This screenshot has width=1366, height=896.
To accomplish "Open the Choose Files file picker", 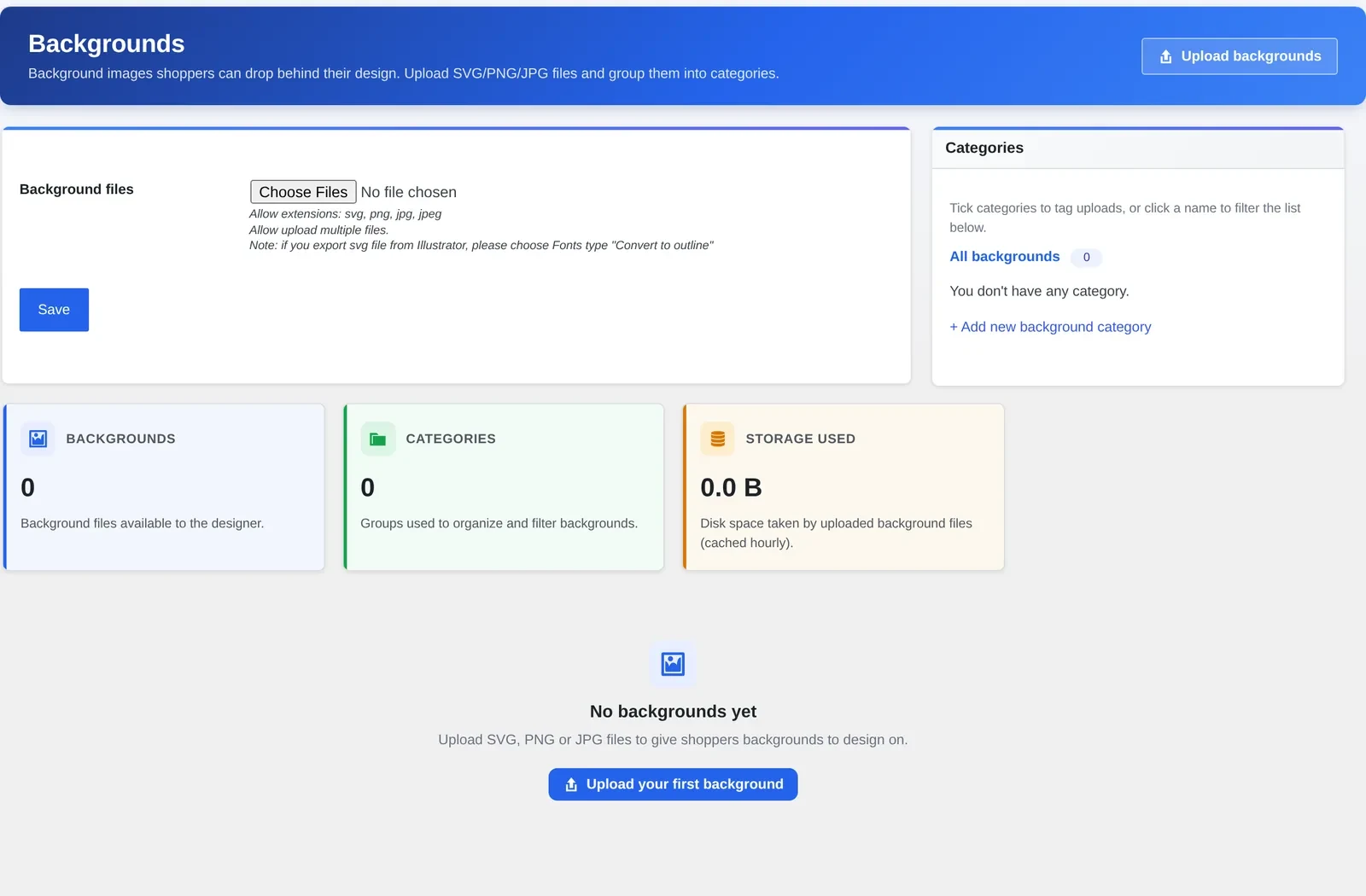I will click(x=303, y=192).
